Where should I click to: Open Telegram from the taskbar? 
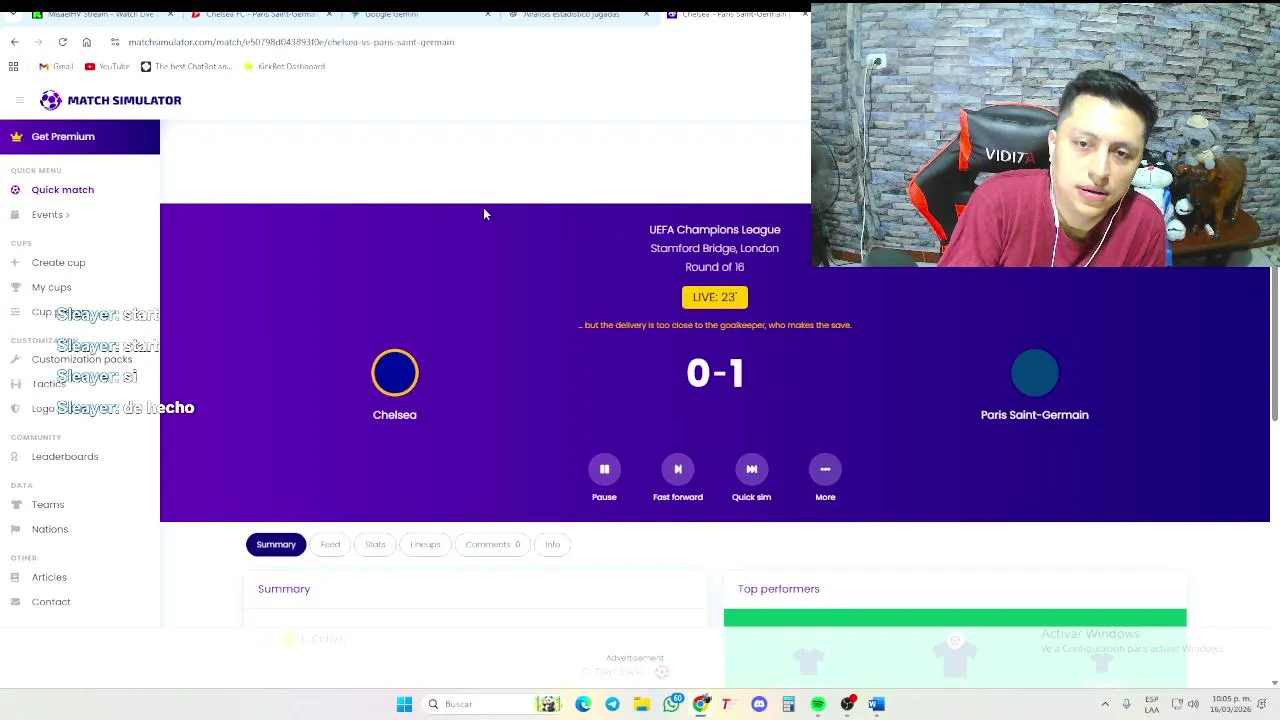tap(612, 704)
